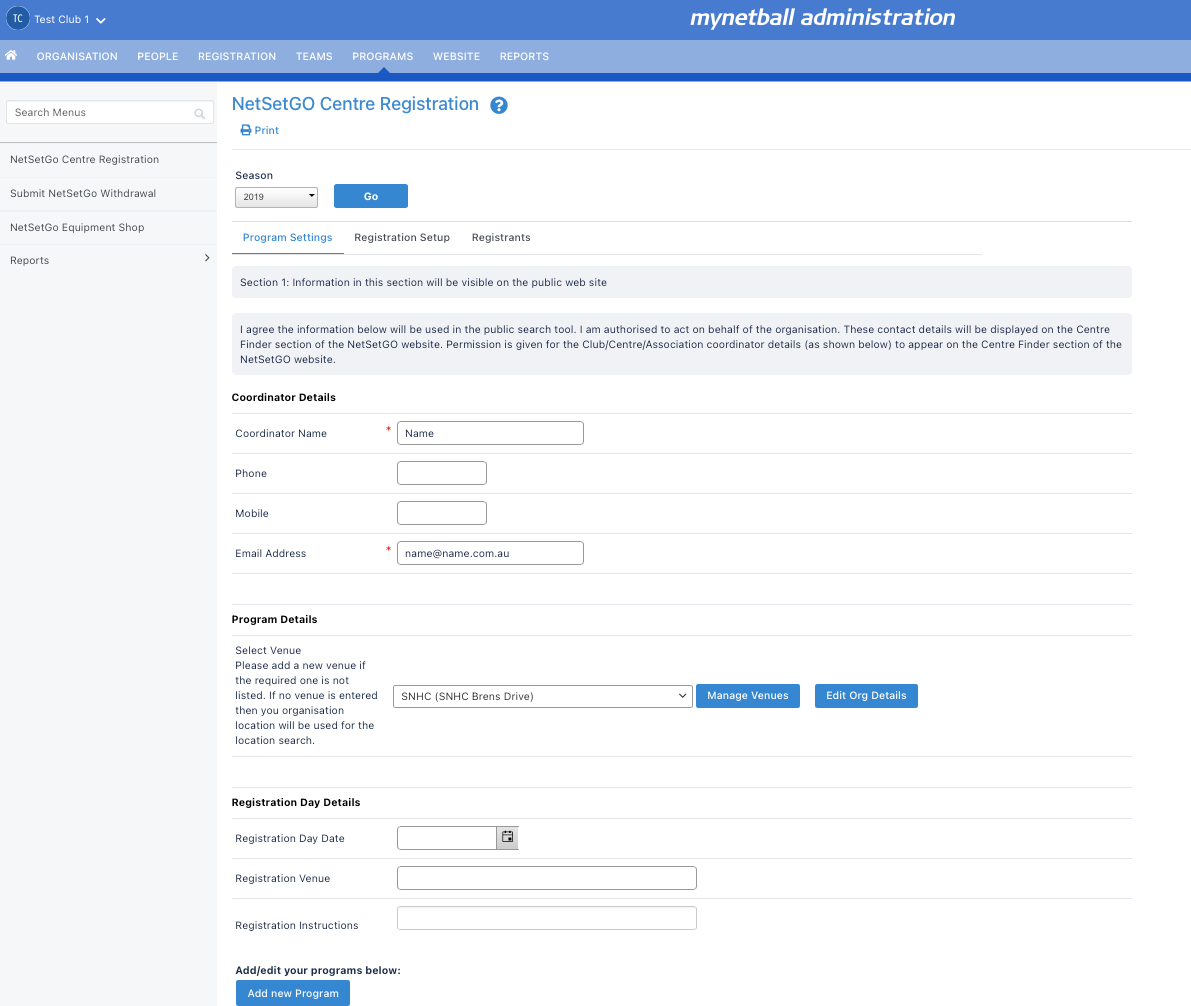
Task: Focus the Search Menus input field
Action: [109, 112]
